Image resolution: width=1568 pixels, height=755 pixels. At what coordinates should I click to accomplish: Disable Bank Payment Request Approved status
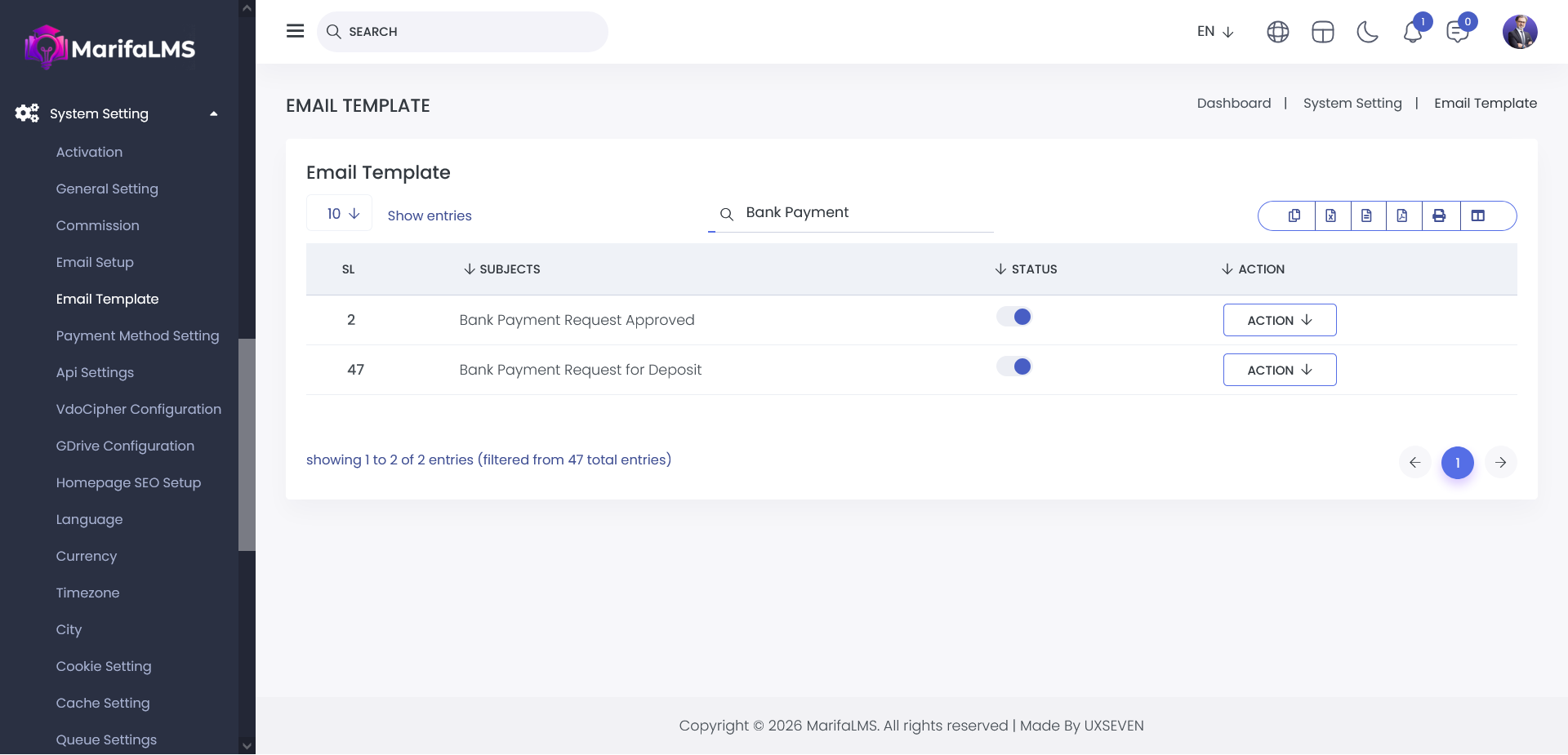pos(1014,317)
